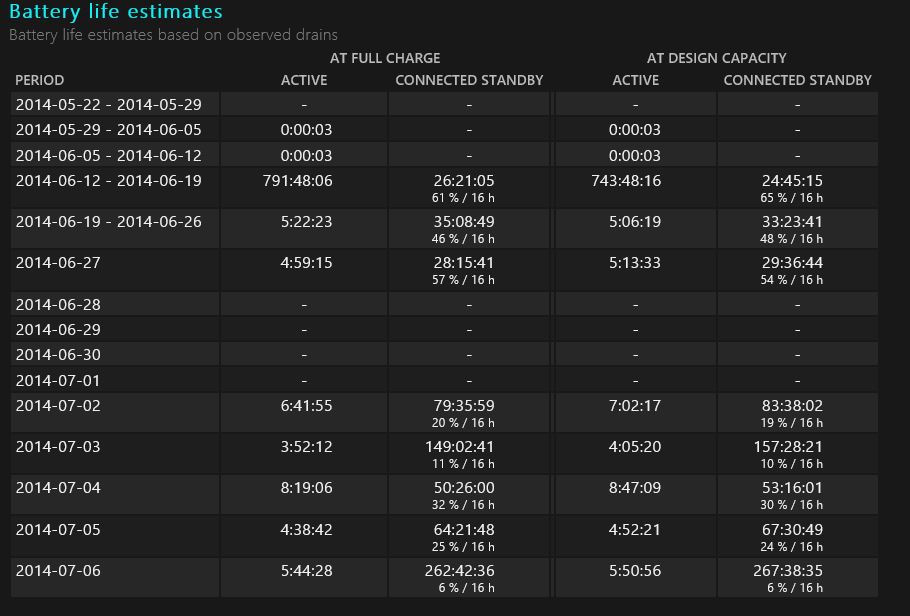
Task: Select the 2014-06-27 period cell
Action: [58, 263]
